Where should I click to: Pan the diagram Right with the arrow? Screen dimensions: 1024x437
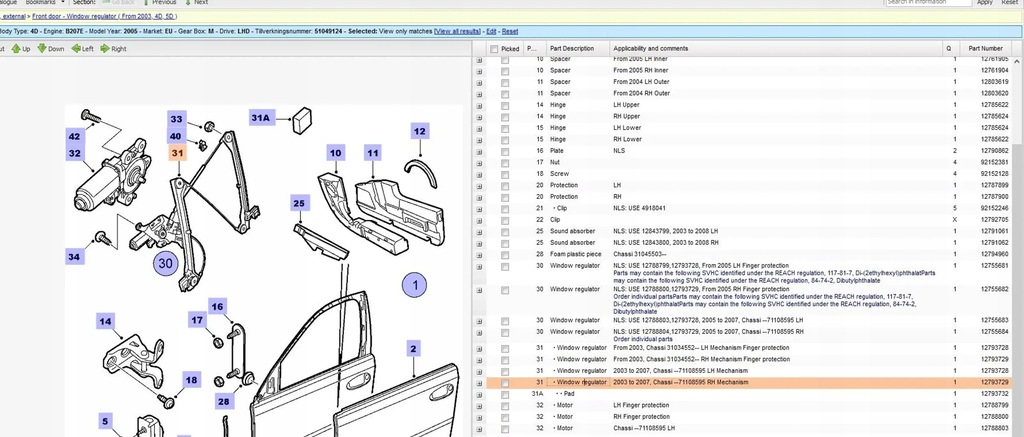click(106, 48)
